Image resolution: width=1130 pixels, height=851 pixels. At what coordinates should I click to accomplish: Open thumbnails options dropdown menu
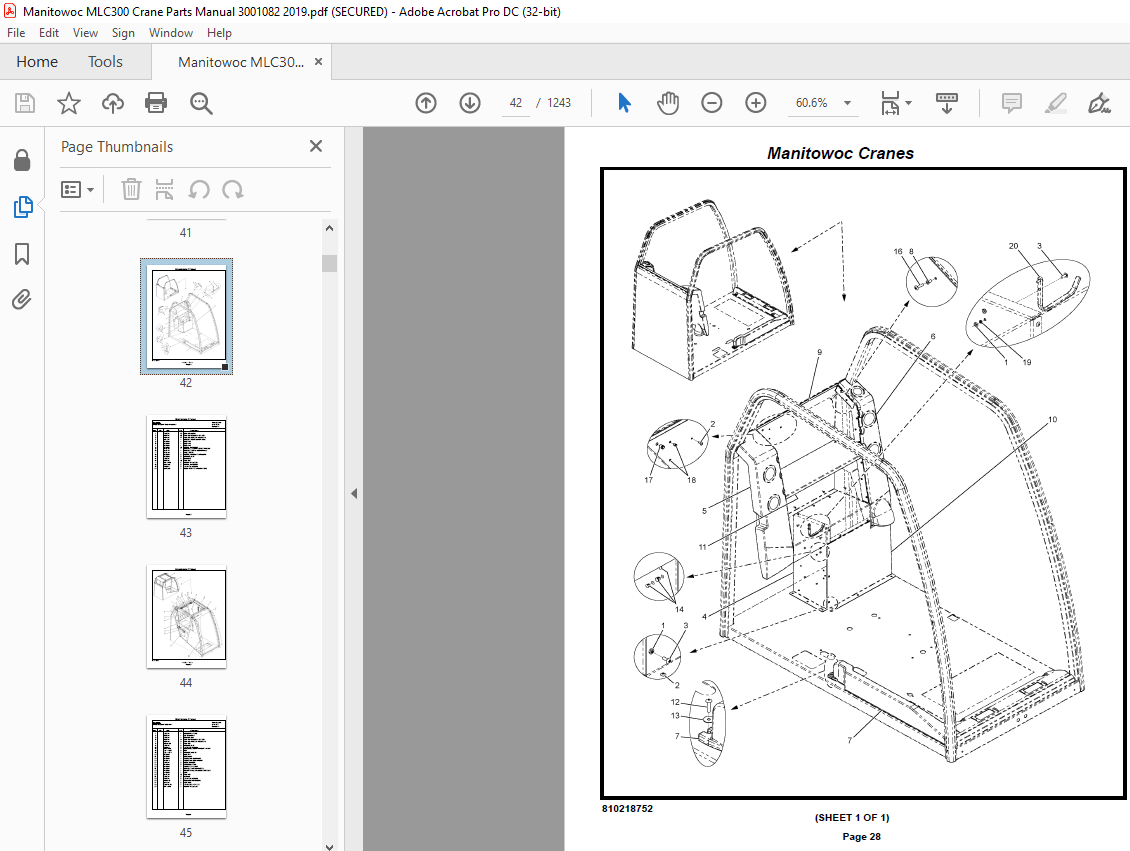pyautogui.click(x=78, y=190)
